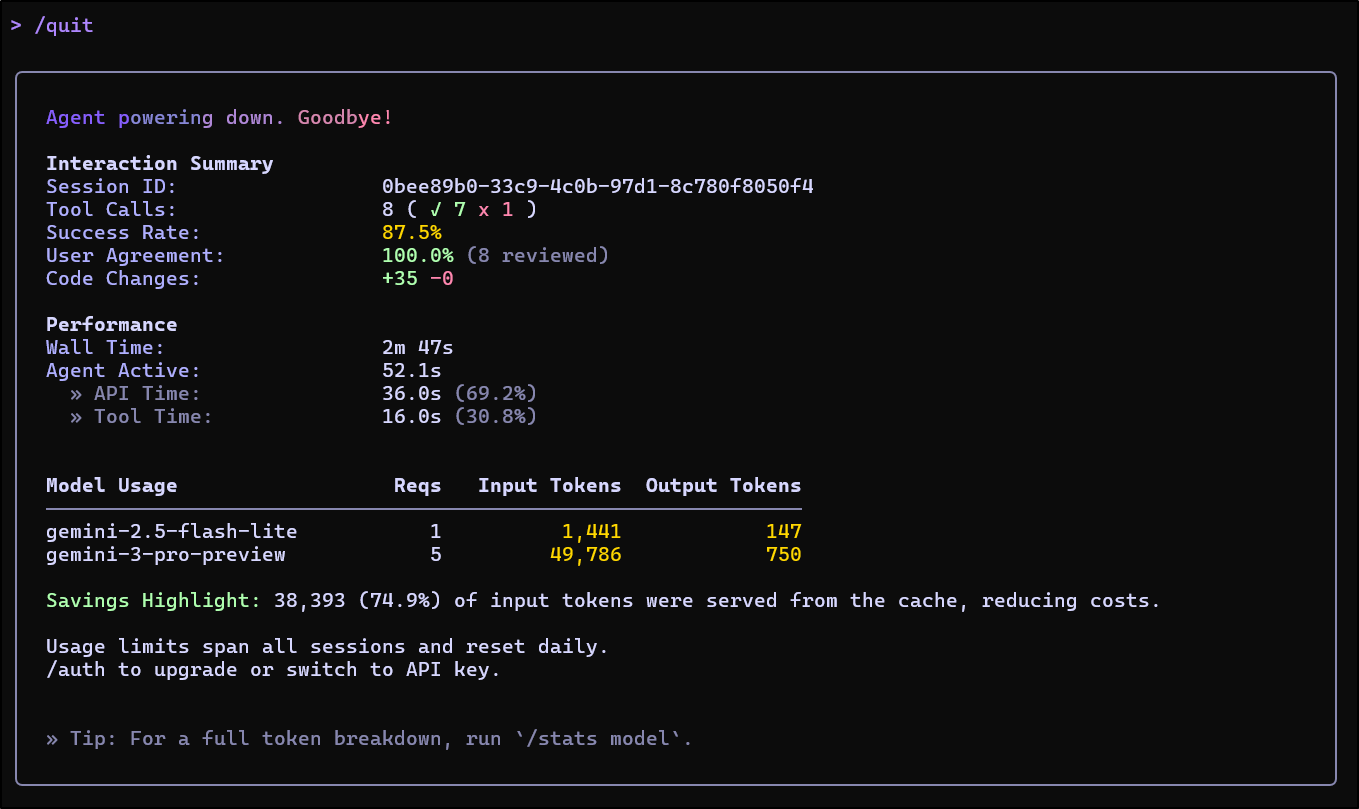
Task: Click the 49,786 input tokens value
Action: click(585, 555)
